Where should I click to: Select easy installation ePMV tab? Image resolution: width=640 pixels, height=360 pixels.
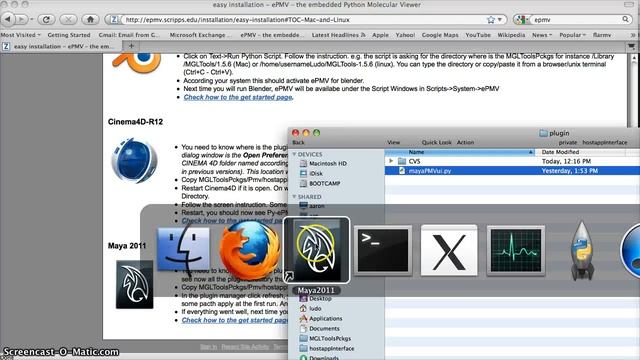pyautogui.click(x=60, y=46)
